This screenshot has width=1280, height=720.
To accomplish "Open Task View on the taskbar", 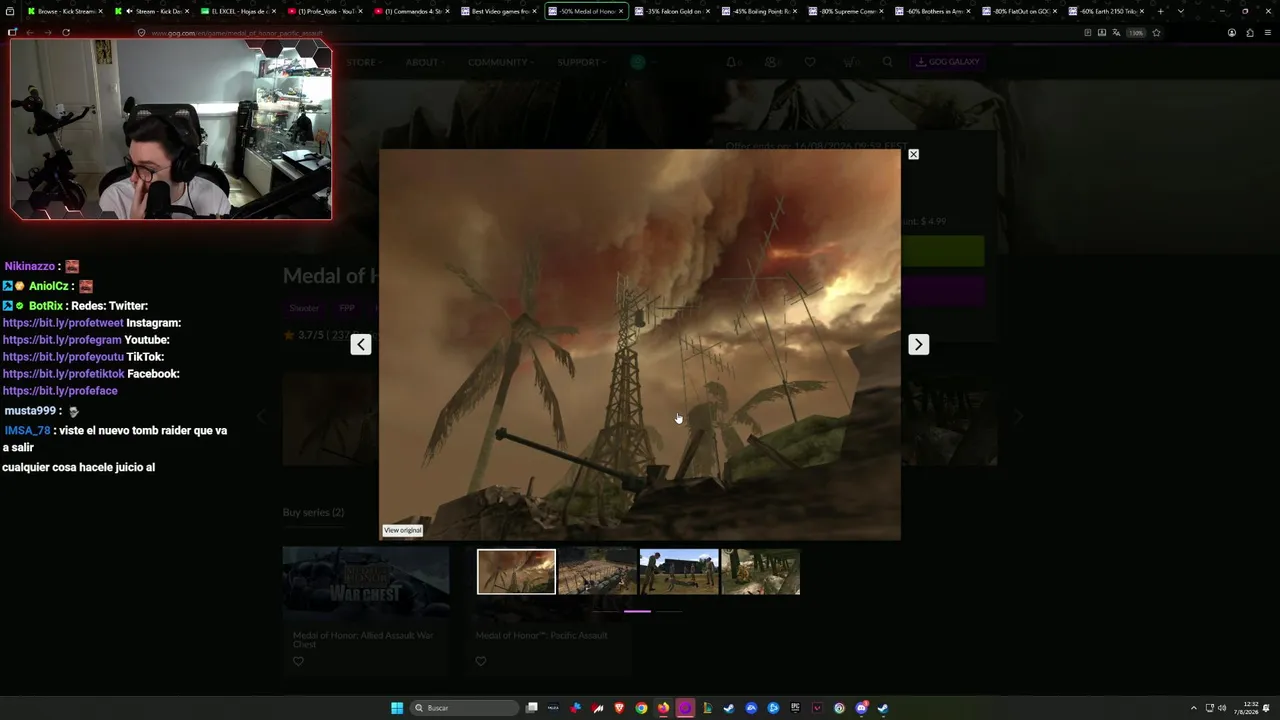I will pyautogui.click(x=532, y=708).
